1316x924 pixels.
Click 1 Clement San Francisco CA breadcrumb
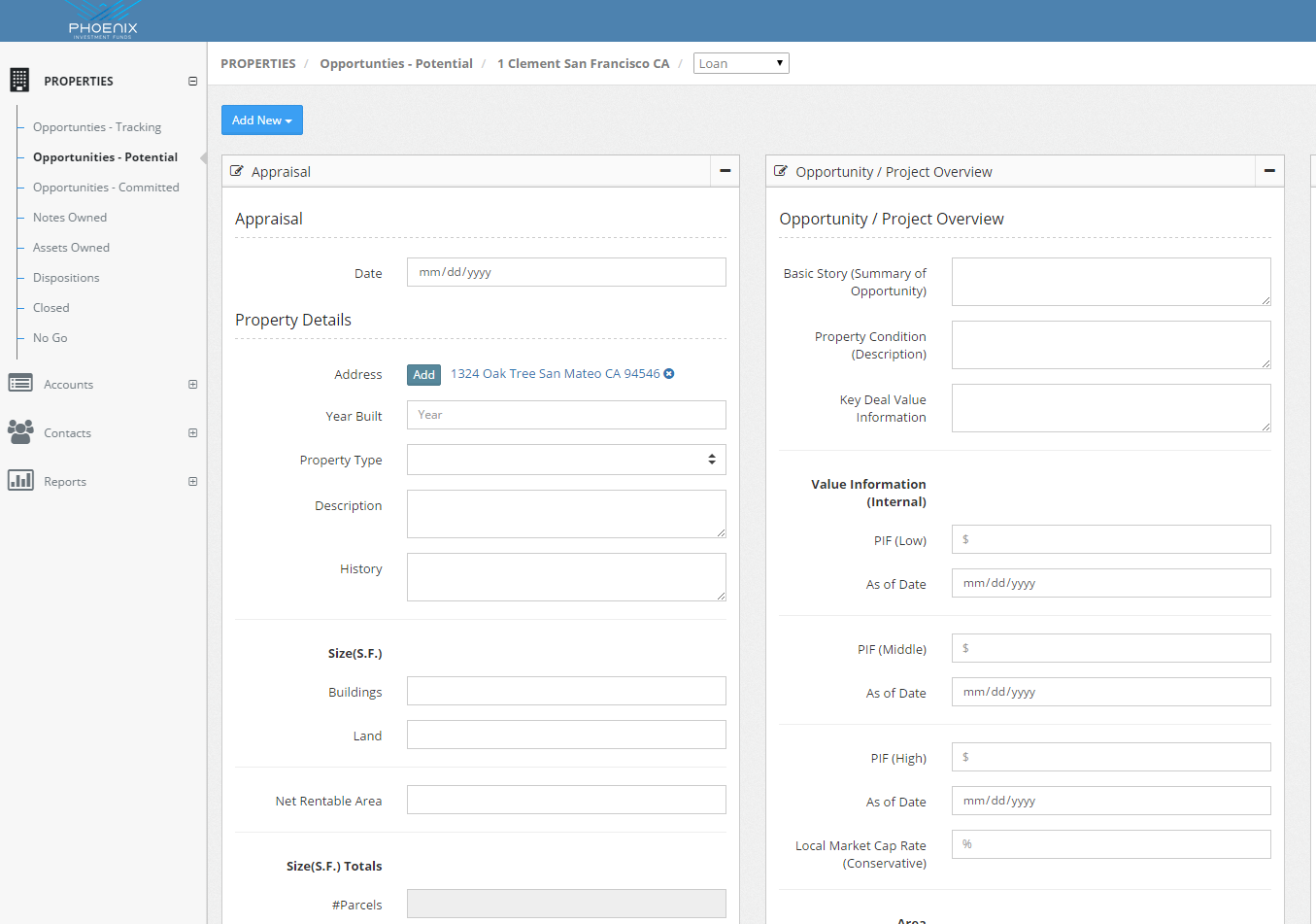[x=584, y=63]
